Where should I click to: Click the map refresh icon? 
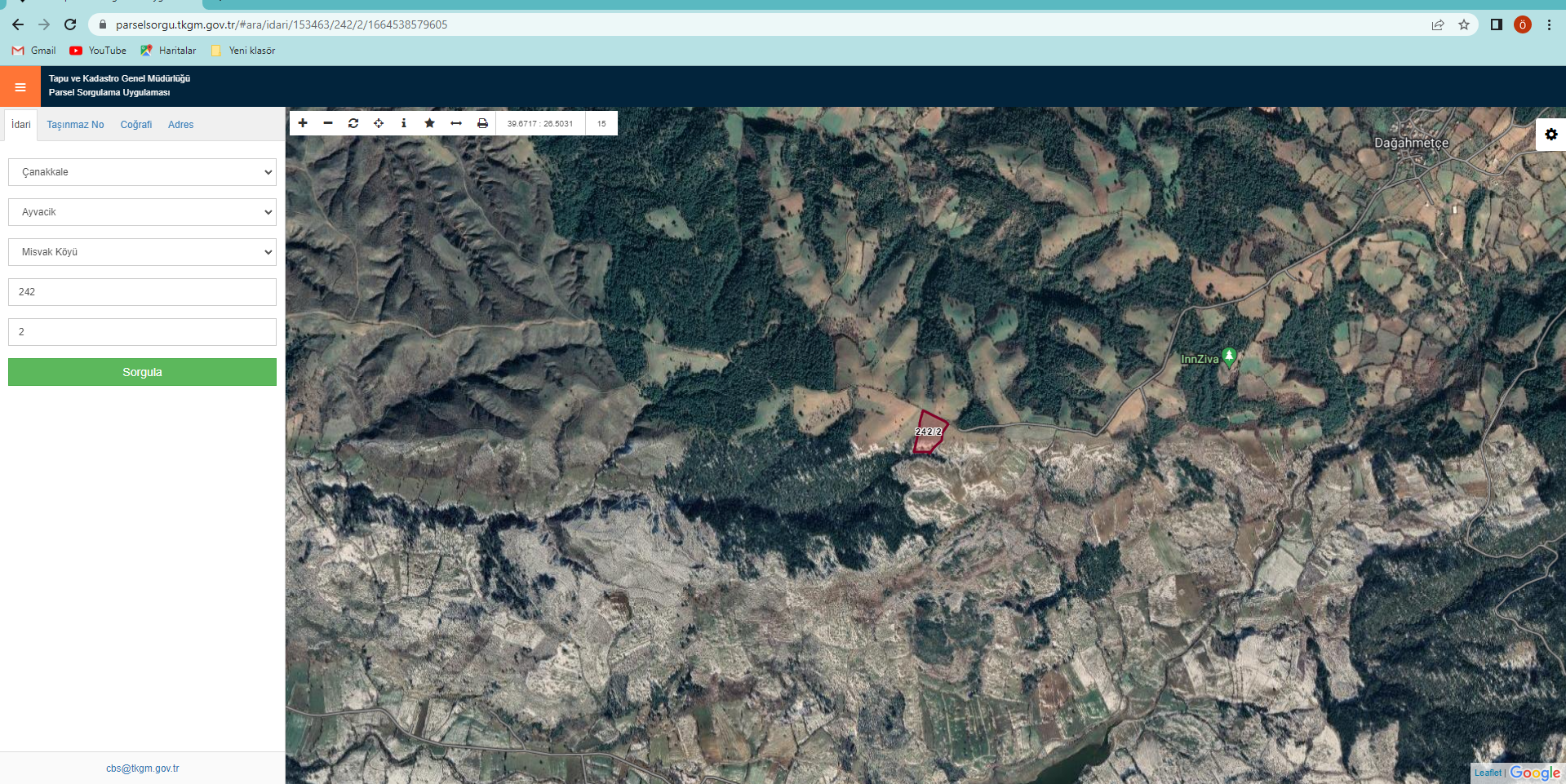353,123
